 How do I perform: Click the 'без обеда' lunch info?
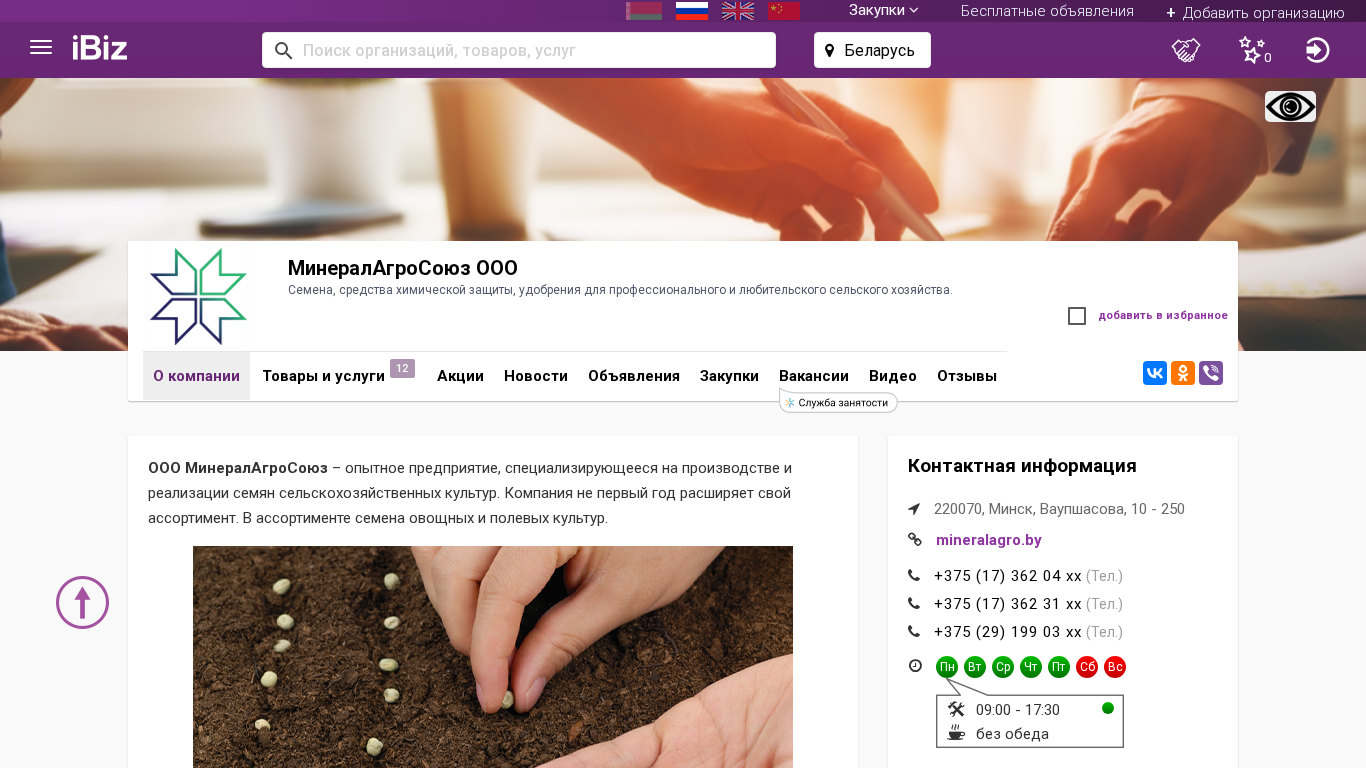click(x=1012, y=734)
